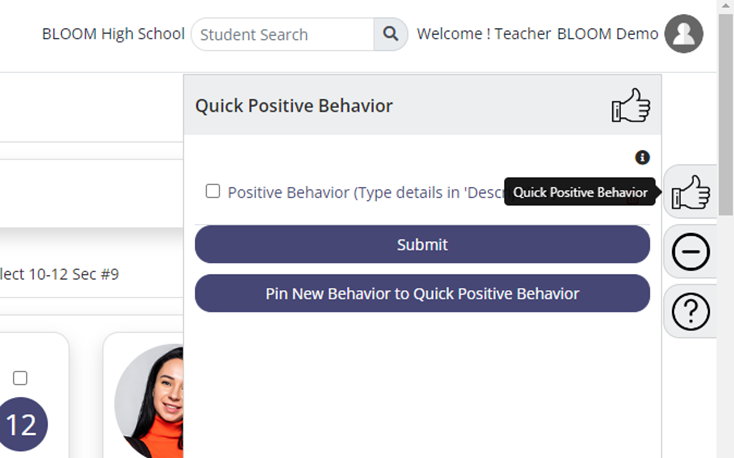
Task: Focus the Student Search input field
Action: click(x=283, y=34)
